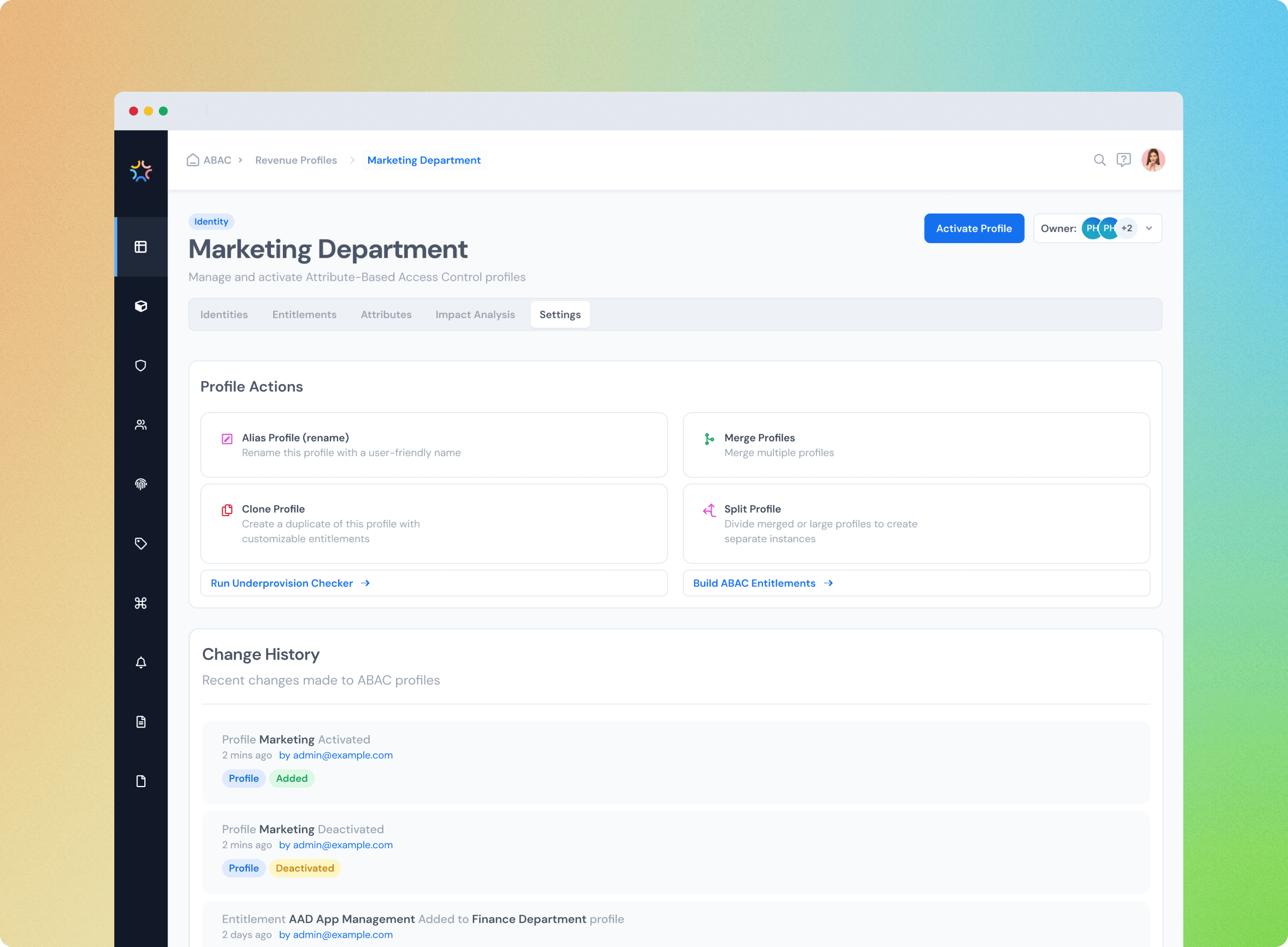Click the +2 owners badge
The height and width of the screenshot is (947, 1288).
[1126, 229]
